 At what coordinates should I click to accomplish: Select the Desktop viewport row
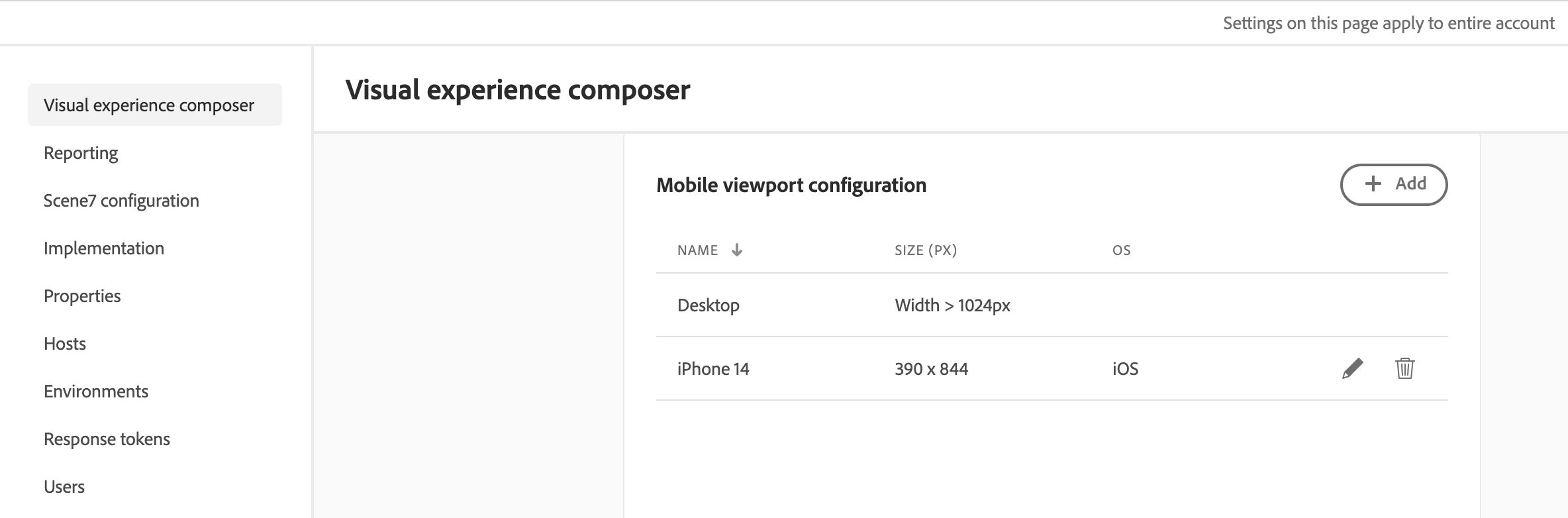(1052, 305)
